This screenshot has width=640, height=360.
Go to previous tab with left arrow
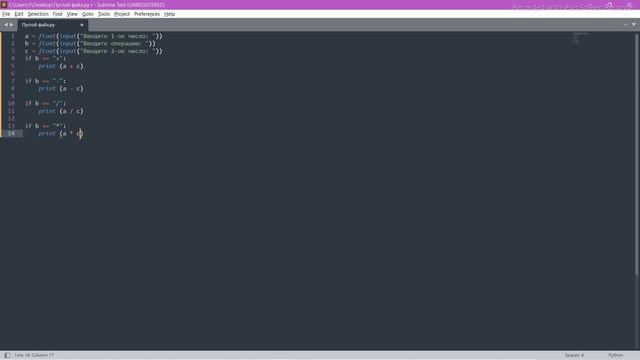(6, 25)
